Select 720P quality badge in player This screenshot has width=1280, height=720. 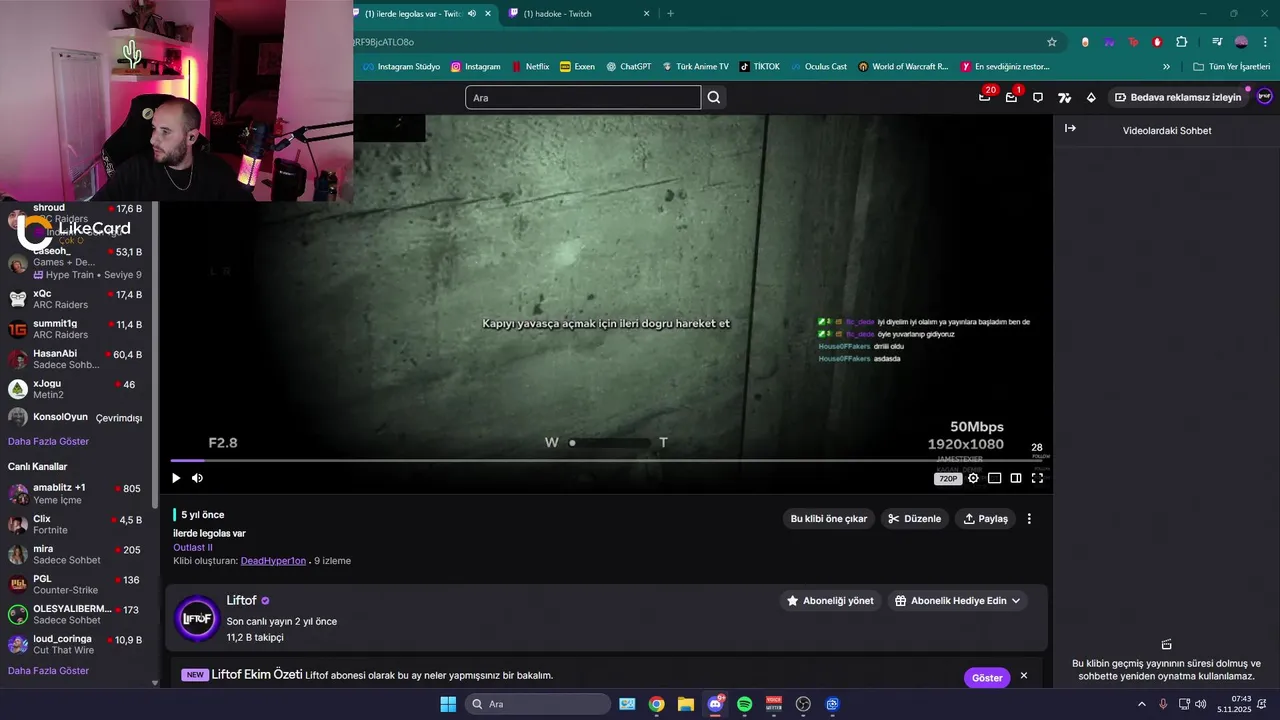point(947,479)
